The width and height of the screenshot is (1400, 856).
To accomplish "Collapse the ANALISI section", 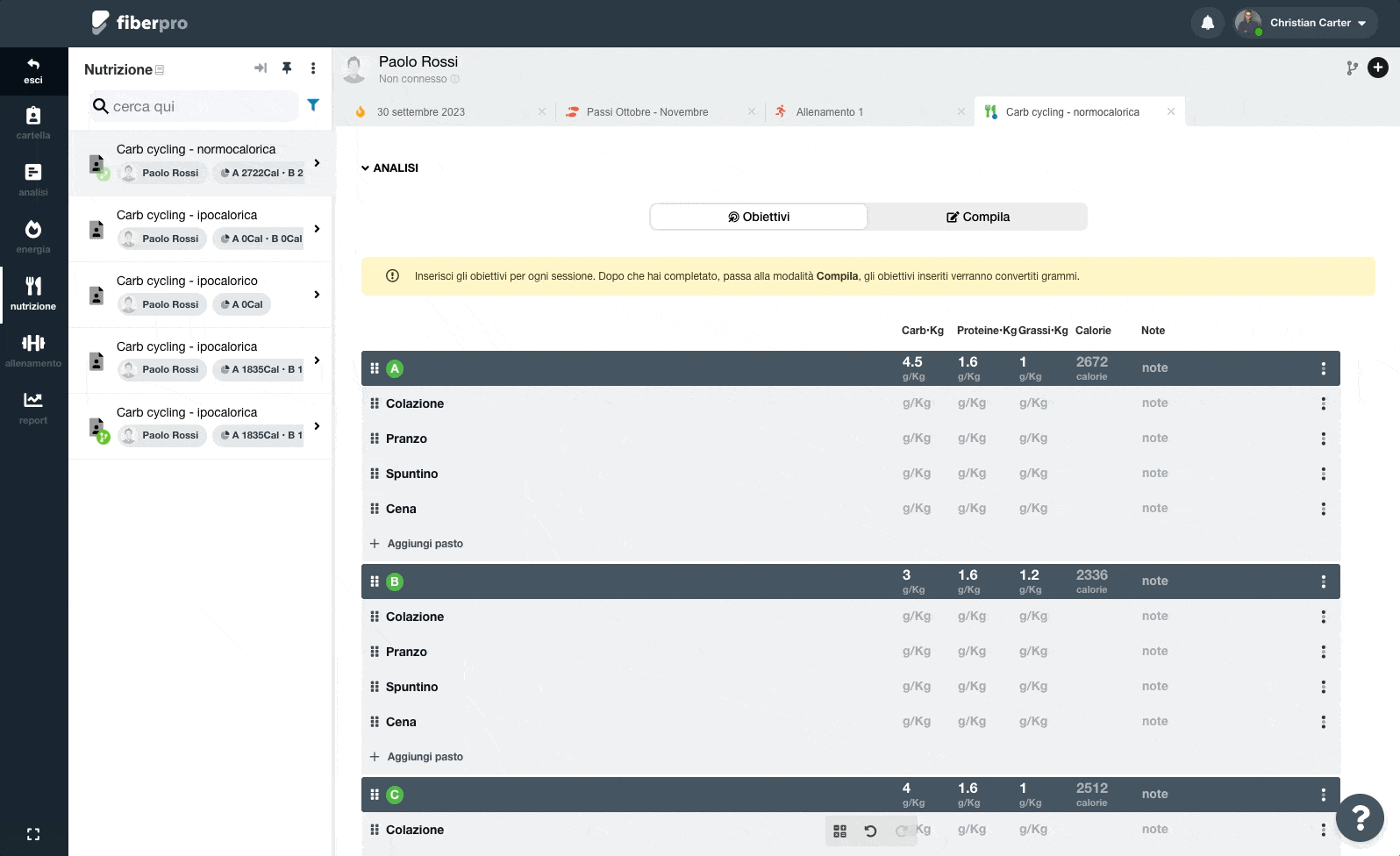I will (389, 168).
